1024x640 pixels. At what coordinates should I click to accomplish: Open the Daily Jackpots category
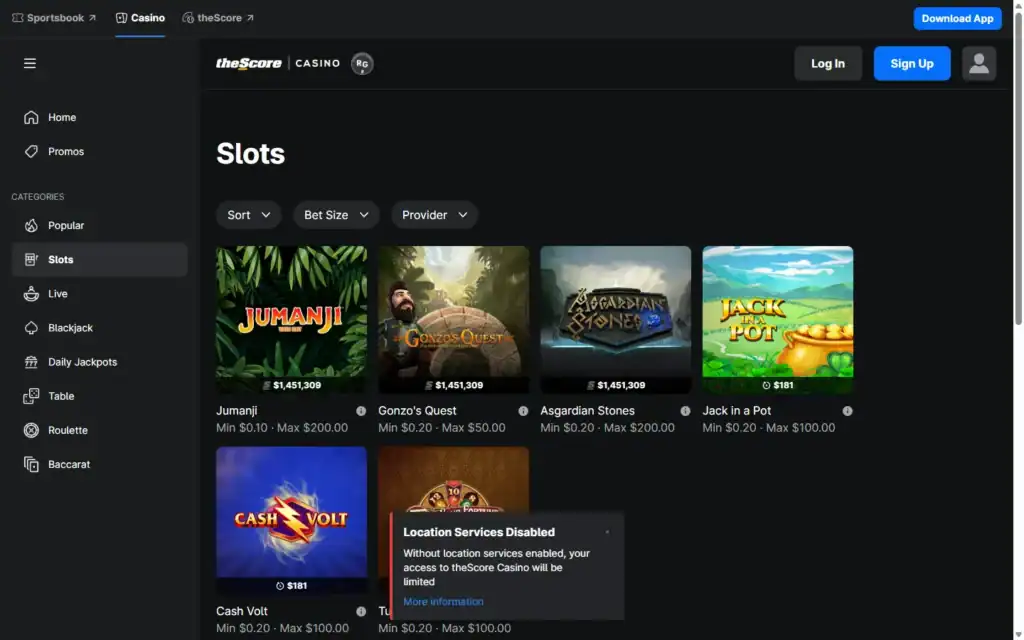tap(99, 362)
